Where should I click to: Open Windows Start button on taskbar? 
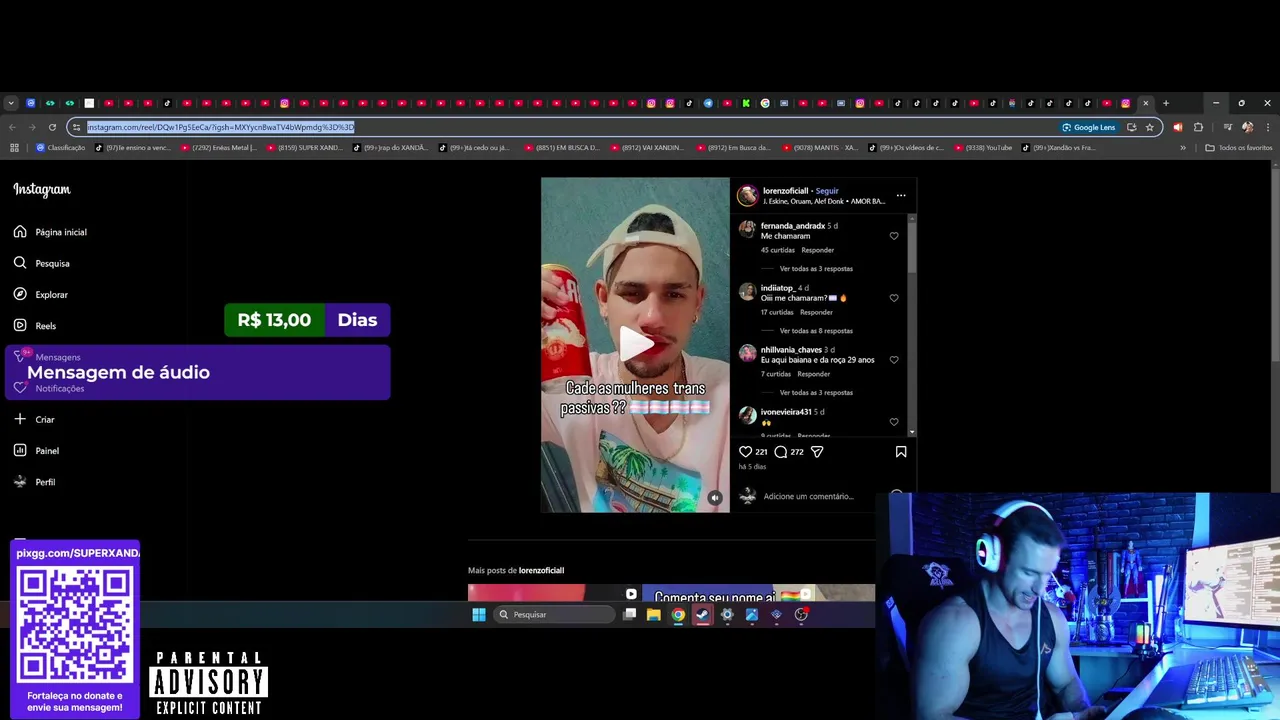tap(479, 615)
